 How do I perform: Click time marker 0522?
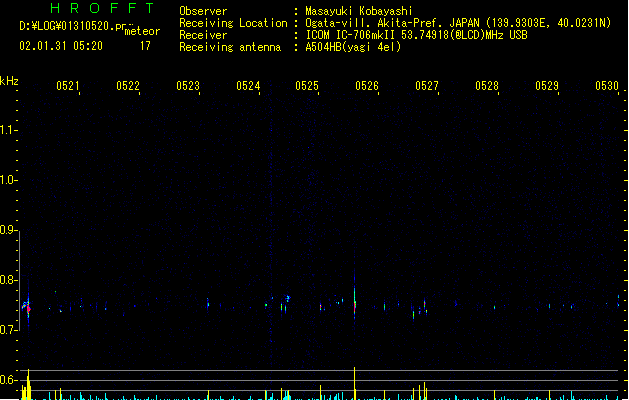point(128,86)
